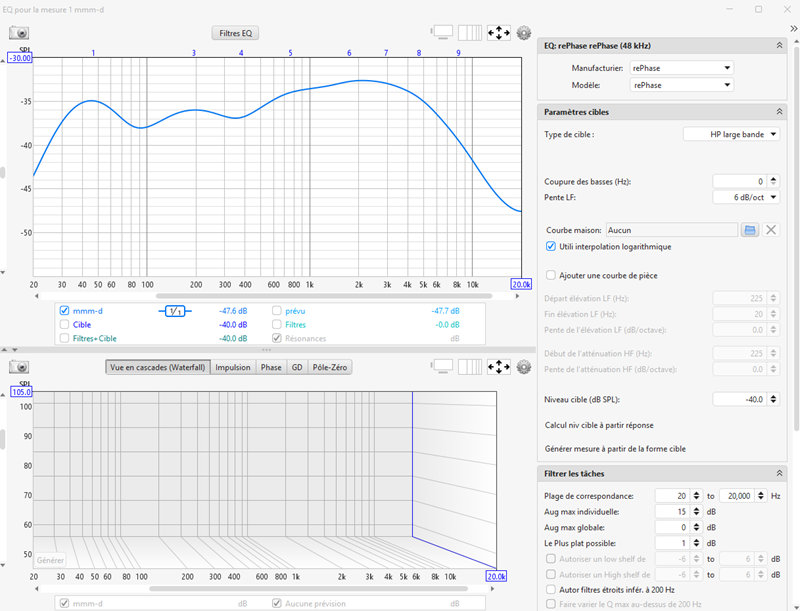Screen dimensions: 800x611
Task: Open upper graph frequency axis limits icon
Action: coord(470,33)
